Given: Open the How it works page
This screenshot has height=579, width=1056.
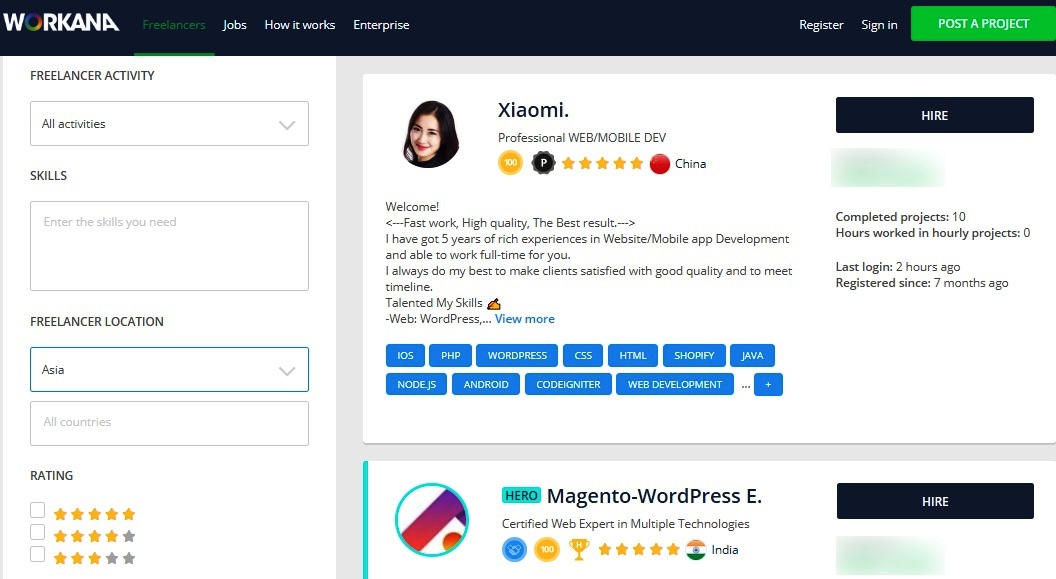Looking at the screenshot, I should click(300, 25).
